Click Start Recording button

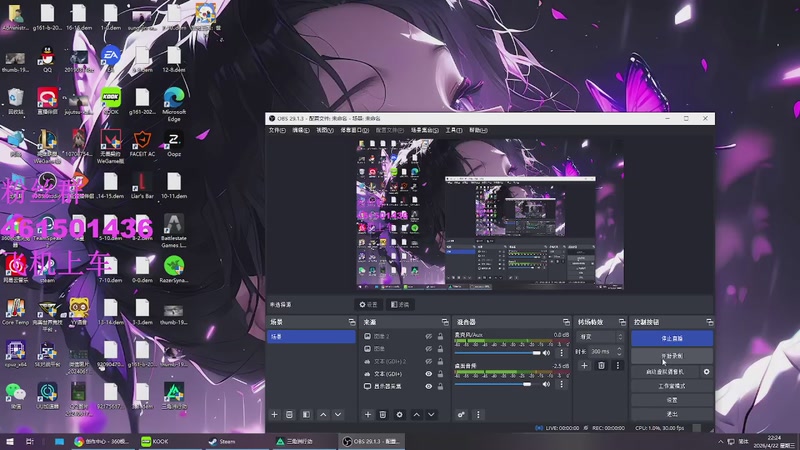[x=672, y=356]
